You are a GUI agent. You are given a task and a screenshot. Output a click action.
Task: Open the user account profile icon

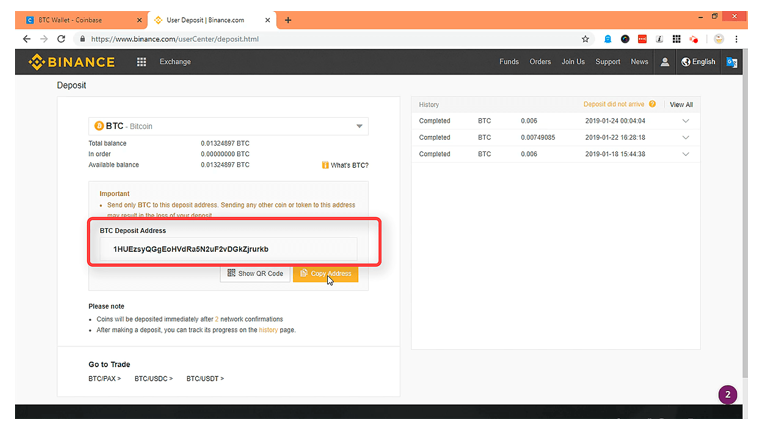(x=664, y=62)
